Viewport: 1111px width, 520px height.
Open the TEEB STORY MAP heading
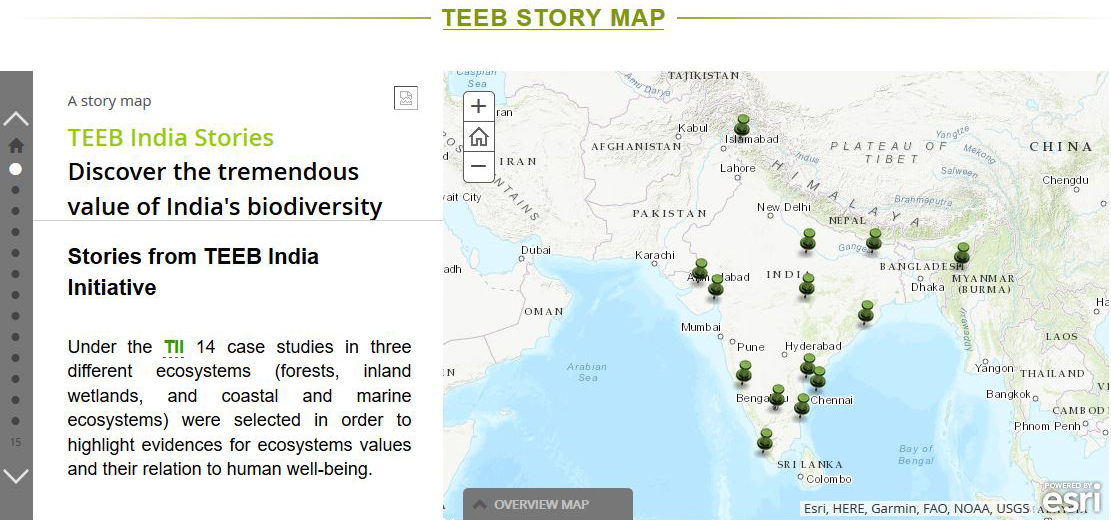tap(553, 18)
